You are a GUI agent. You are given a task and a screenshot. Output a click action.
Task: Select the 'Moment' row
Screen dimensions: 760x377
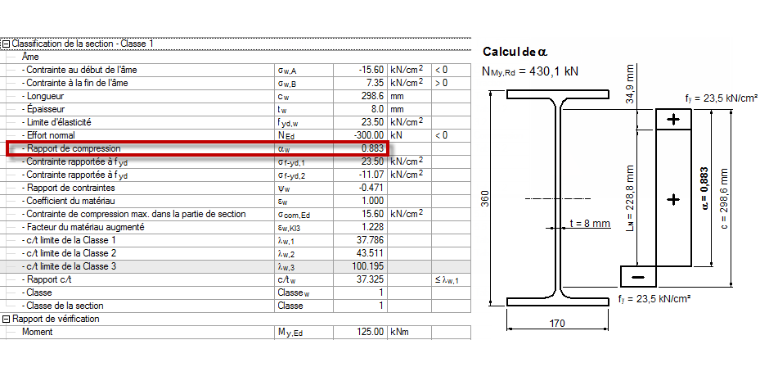pyautogui.click(x=236, y=332)
